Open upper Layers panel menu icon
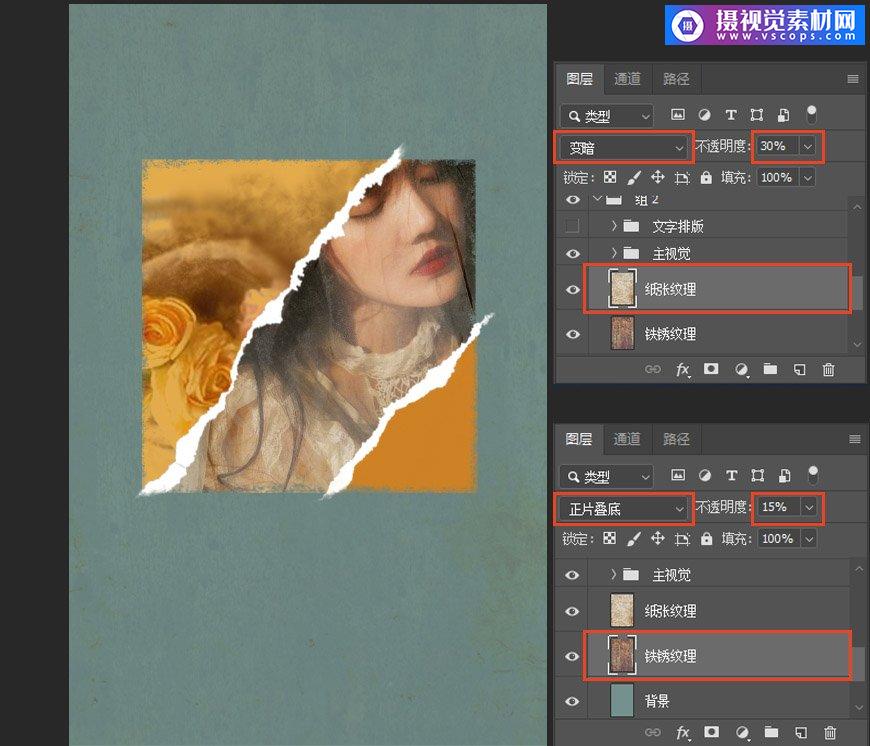 pyautogui.click(x=853, y=79)
